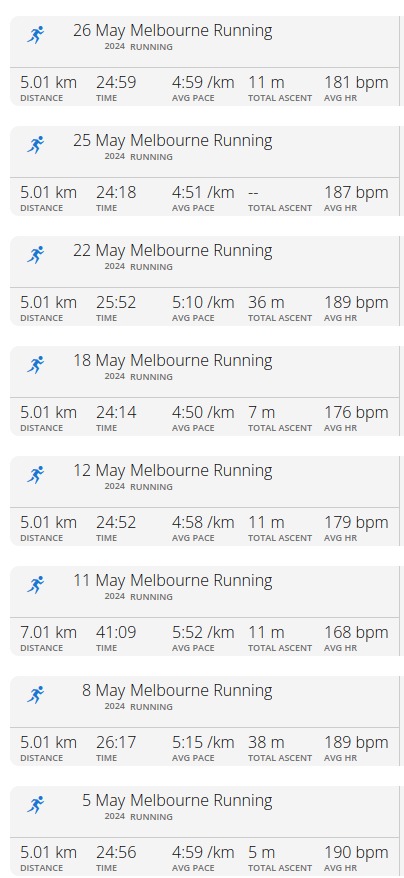Open the 18 May Melbourne Running title

(x=173, y=361)
